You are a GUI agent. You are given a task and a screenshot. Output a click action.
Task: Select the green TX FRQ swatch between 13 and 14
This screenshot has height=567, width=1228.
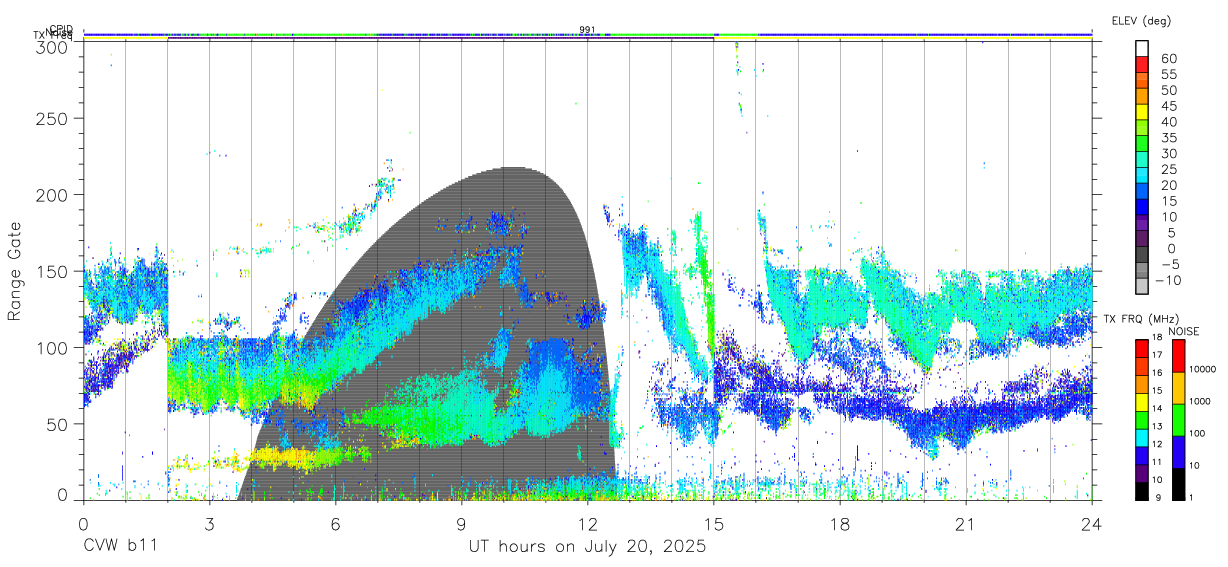click(1141, 418)
